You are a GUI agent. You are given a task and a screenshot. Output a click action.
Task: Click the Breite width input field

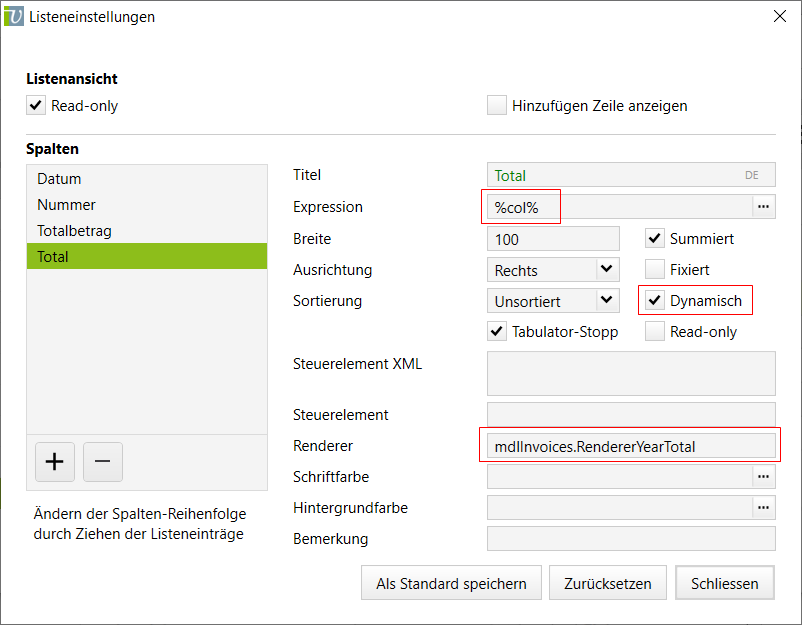(x=553, y=239)
